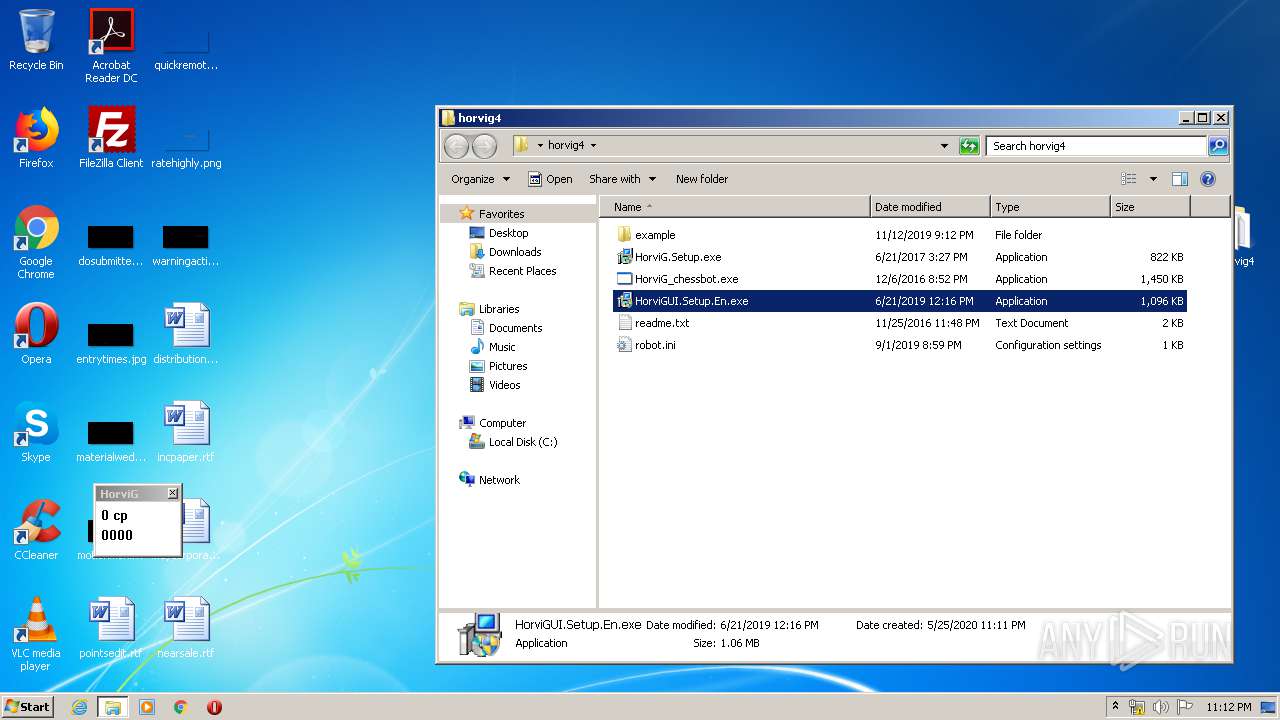Click the Search horvig4 field
Screen dimensions: 1280x720
(1096, 146)
